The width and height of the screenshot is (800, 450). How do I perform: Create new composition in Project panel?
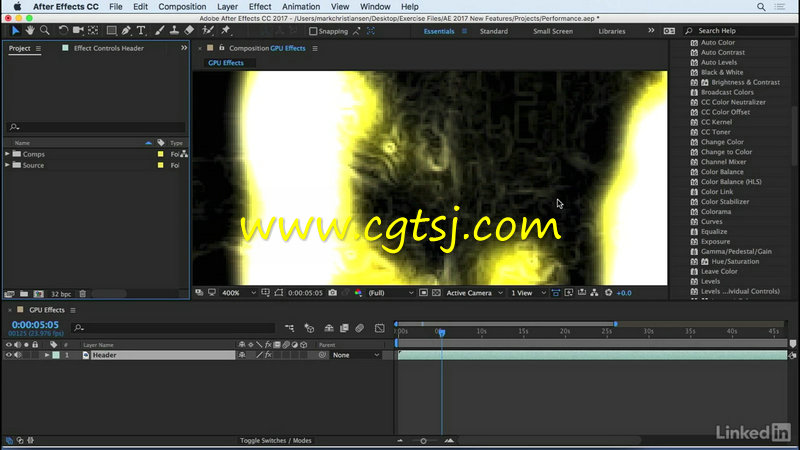tap(38, 294)
